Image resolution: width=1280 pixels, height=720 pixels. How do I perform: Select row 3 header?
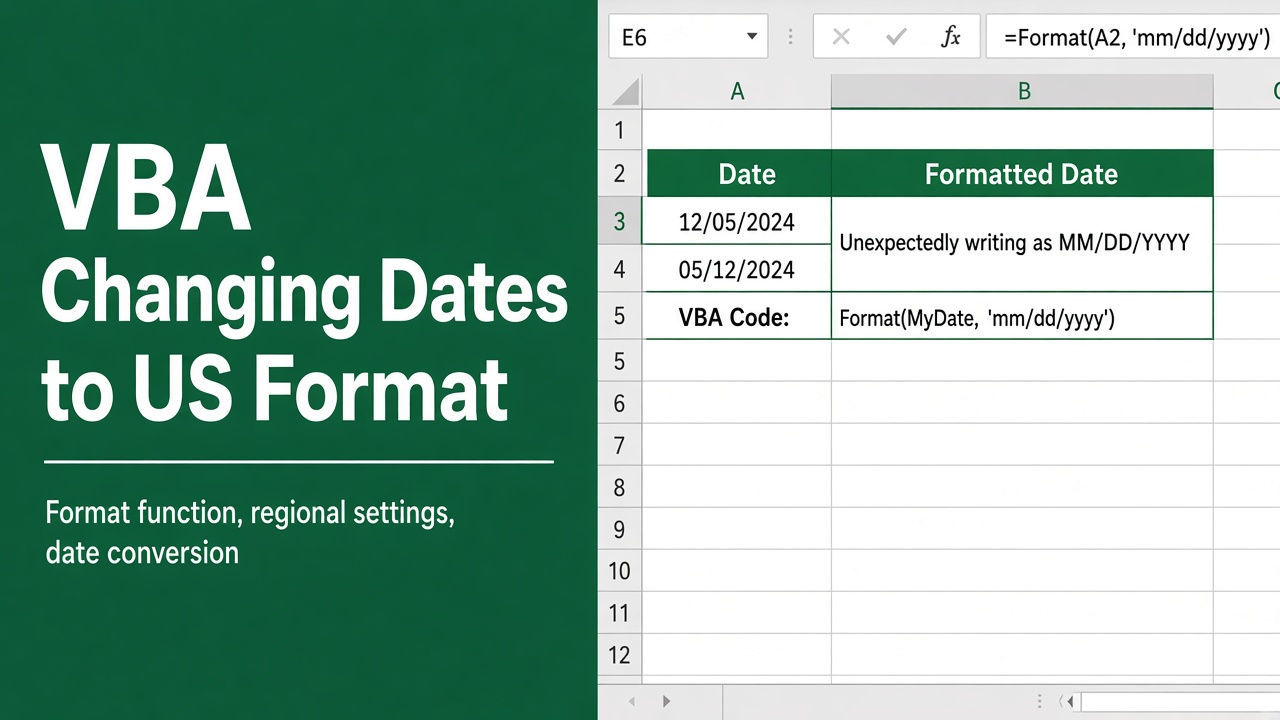(620, 221)
